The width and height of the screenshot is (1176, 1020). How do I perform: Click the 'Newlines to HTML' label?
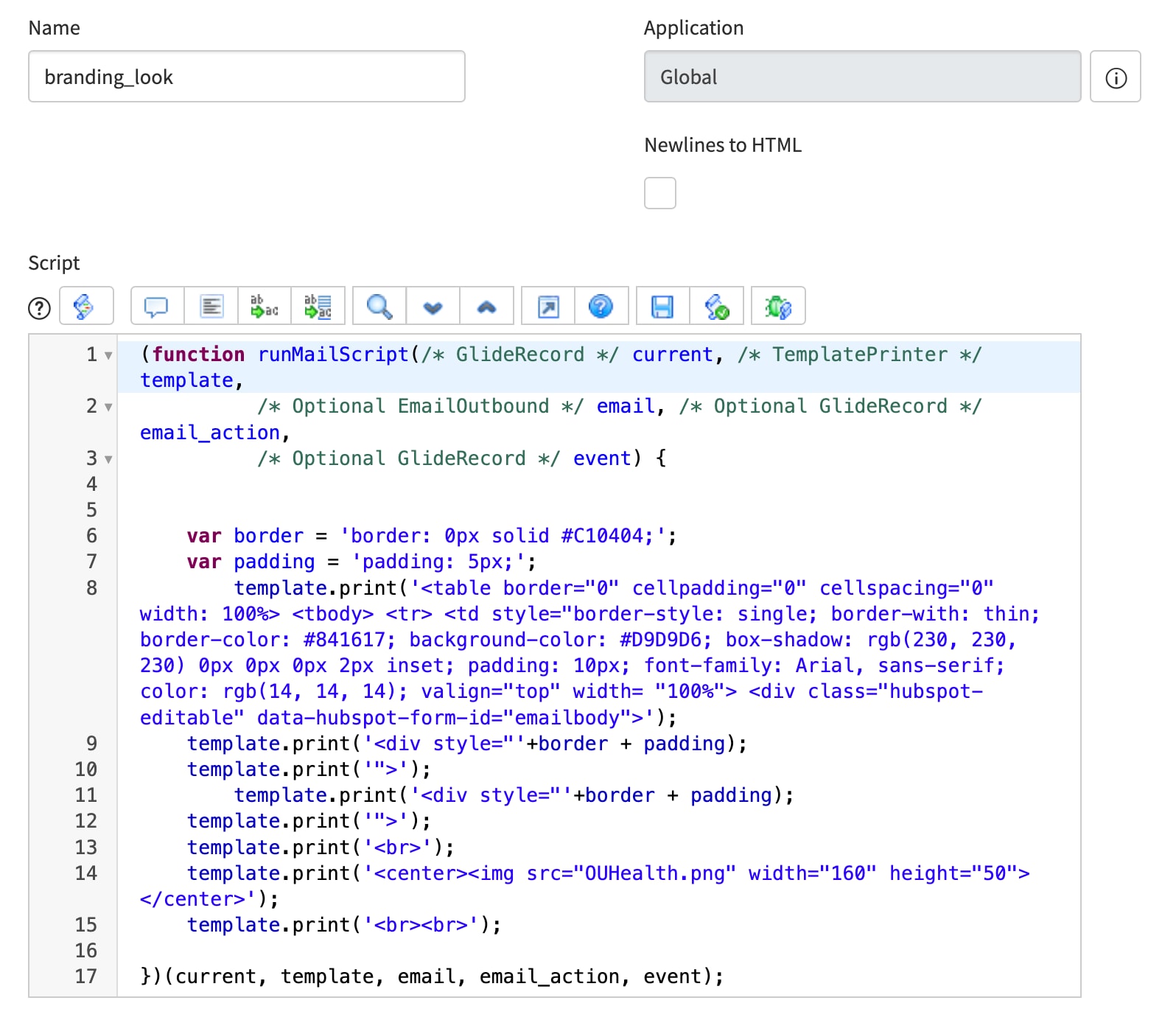[723, 145]
